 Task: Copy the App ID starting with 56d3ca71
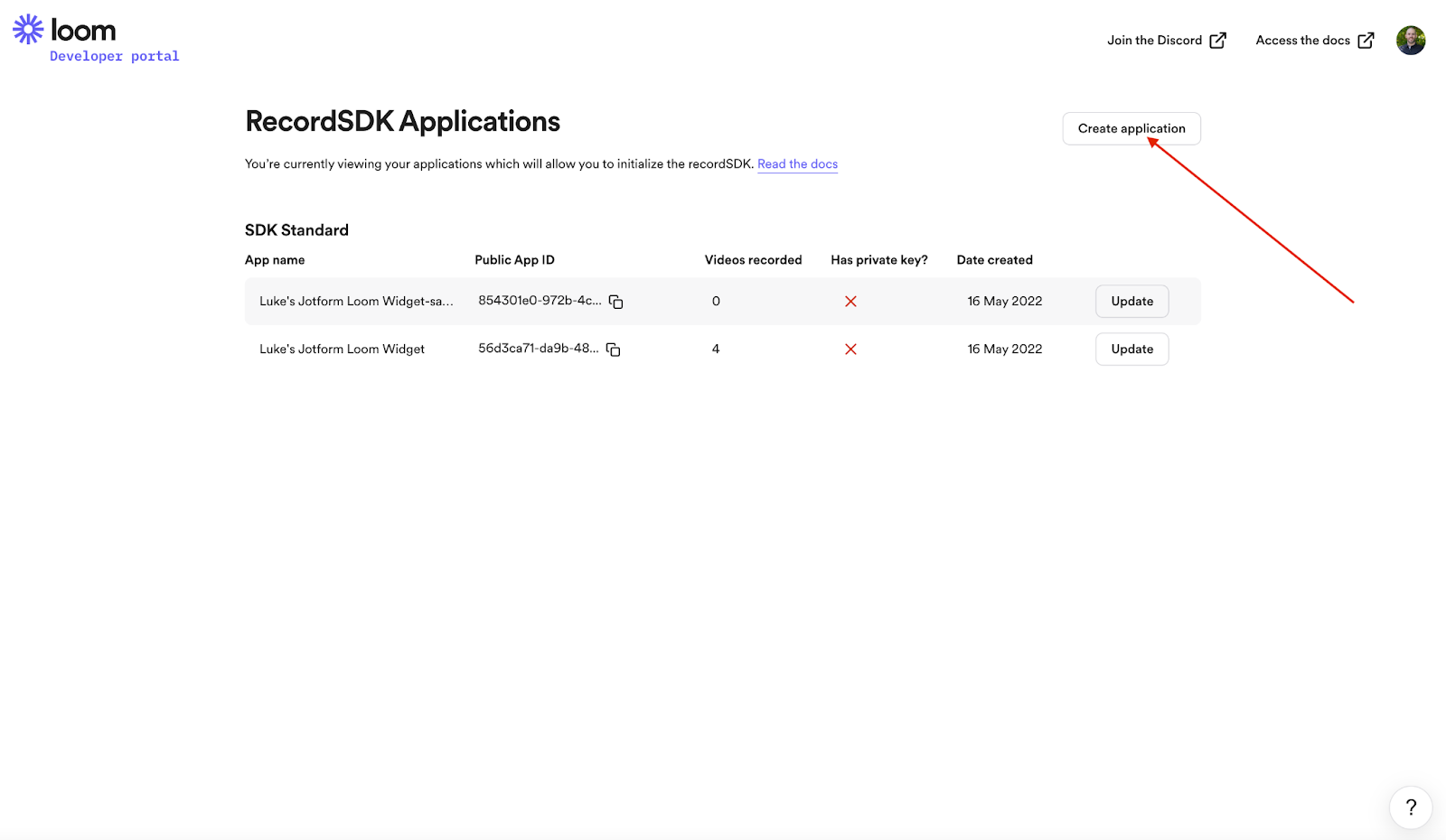[x=614, y=350]
